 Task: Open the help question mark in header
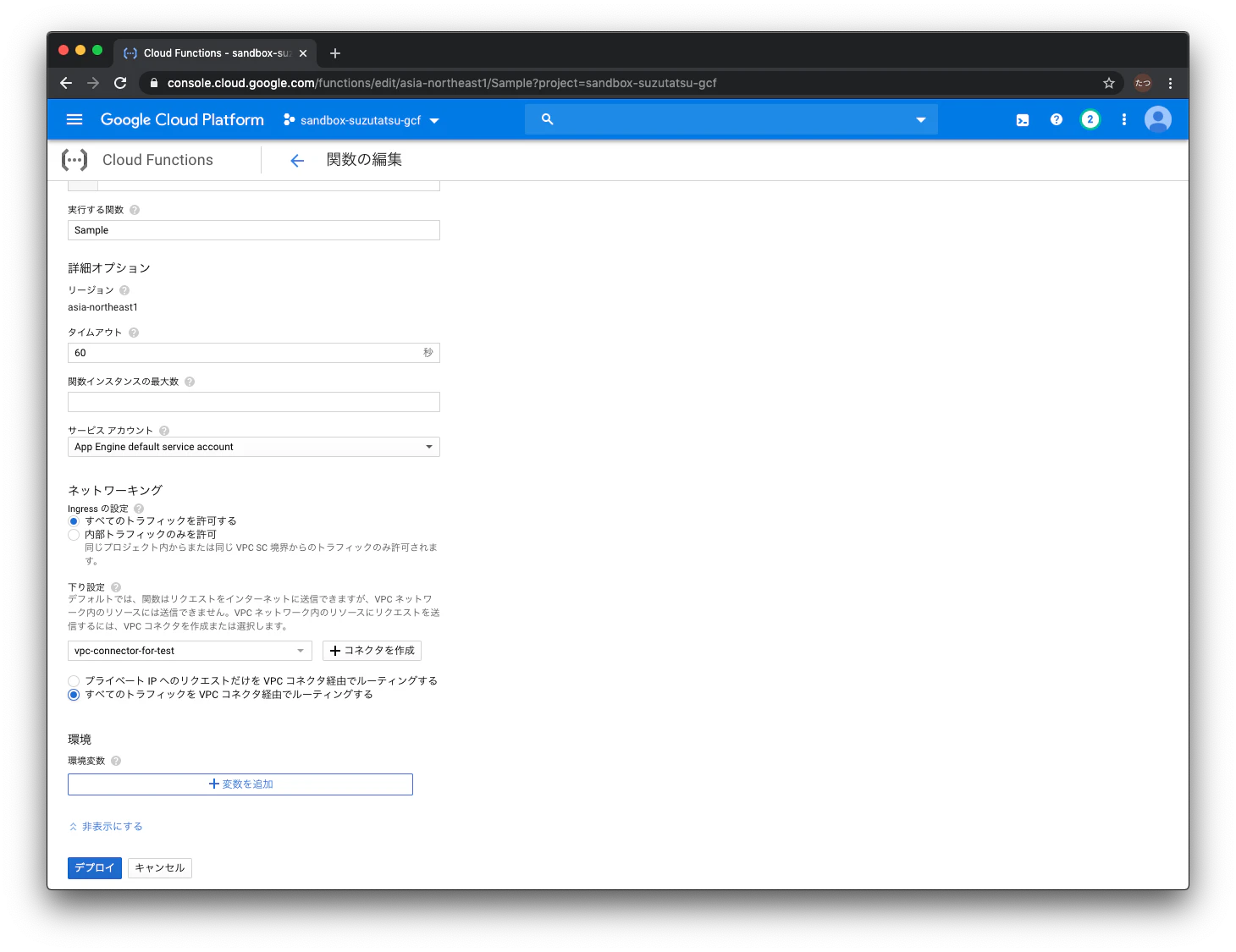click(x=1057, y=119)
